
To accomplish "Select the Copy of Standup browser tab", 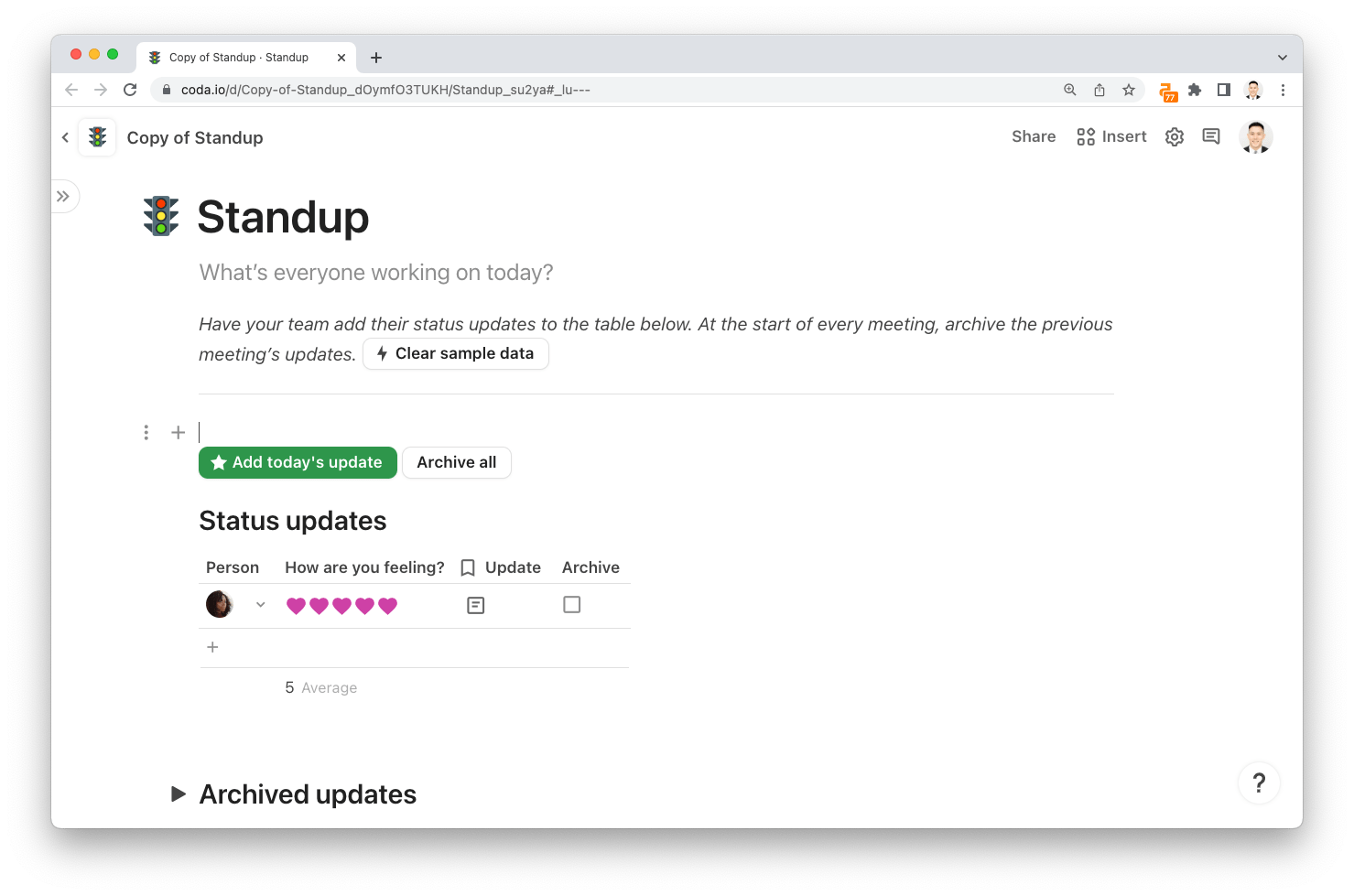I will [x=239, y=58].
